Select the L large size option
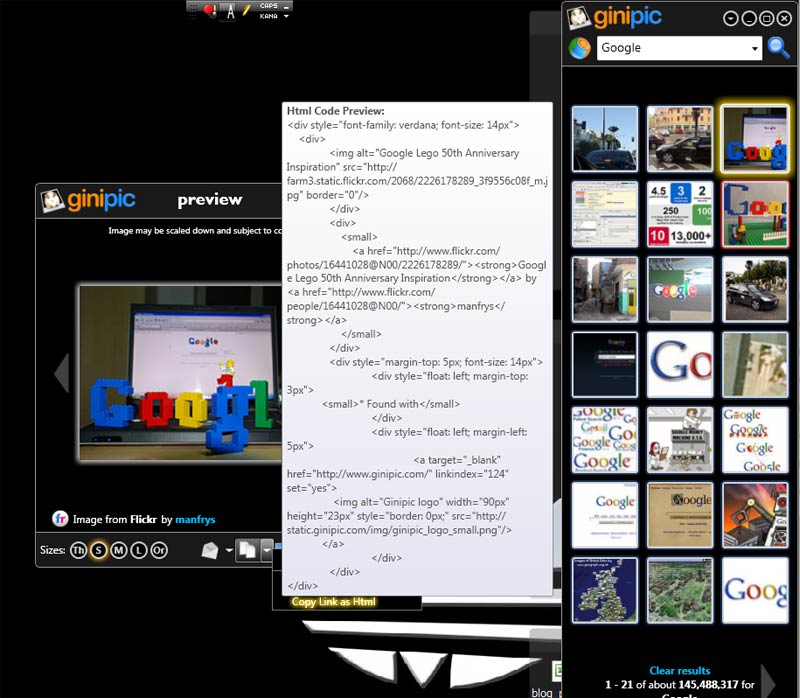The image size is (800, 698). click(139, 550)
